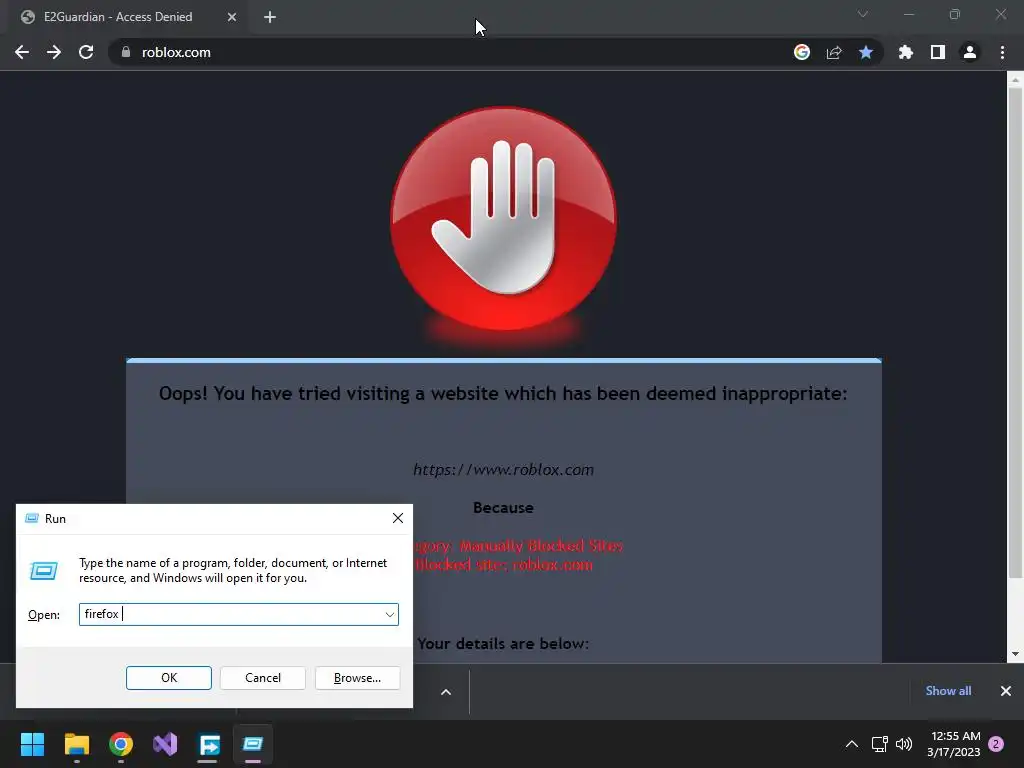Reload the roblox.com page
The image size is (1024, 768).
86,52
